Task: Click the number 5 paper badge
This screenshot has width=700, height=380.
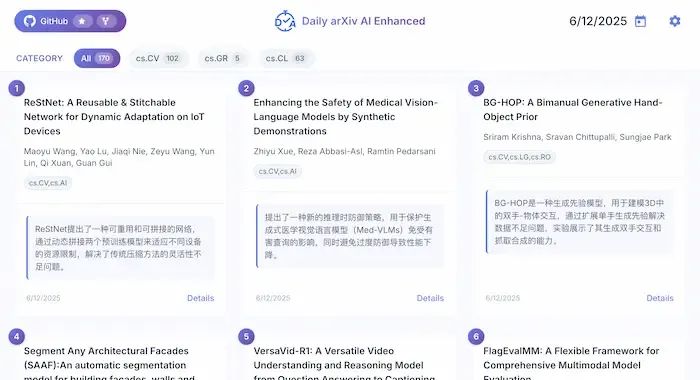Action: click(246, 336)
